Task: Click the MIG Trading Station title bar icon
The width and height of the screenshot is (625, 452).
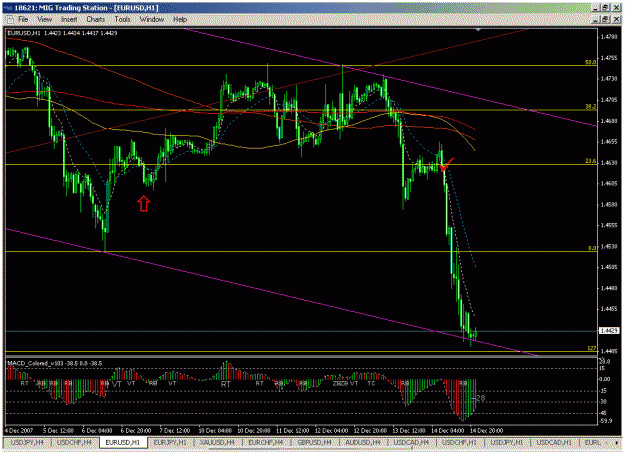Action: [8, 8]
